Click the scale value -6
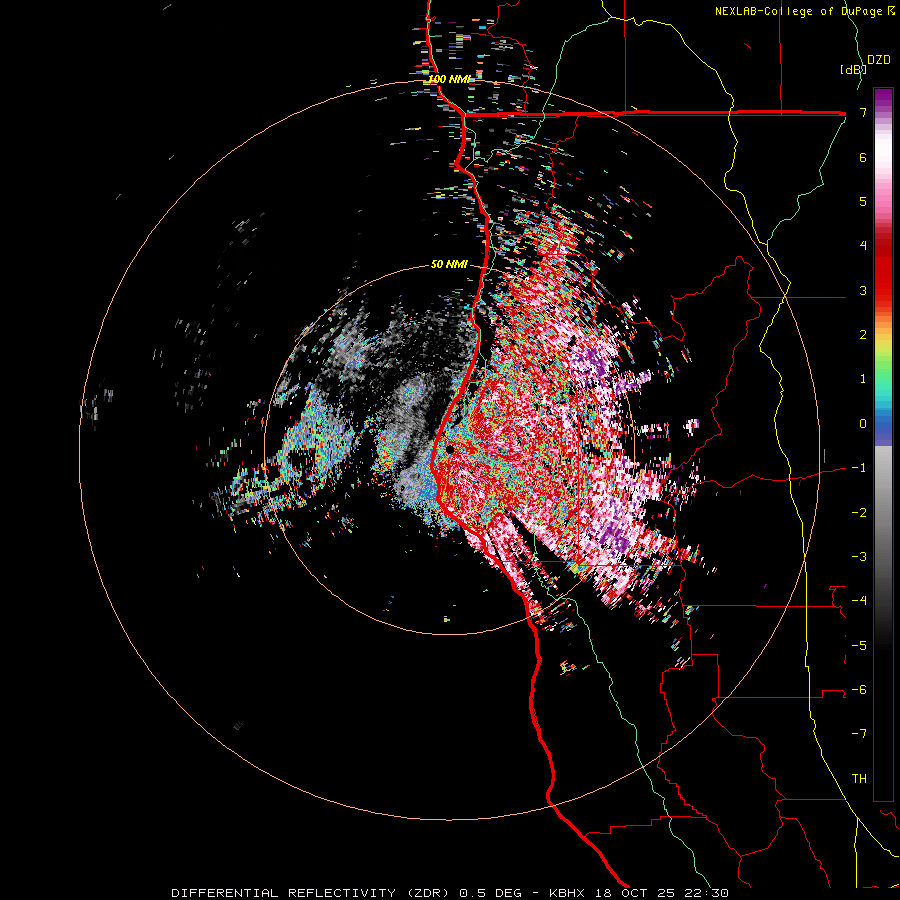The width and height of the screenshot is (900, 900). pos(859,690)
